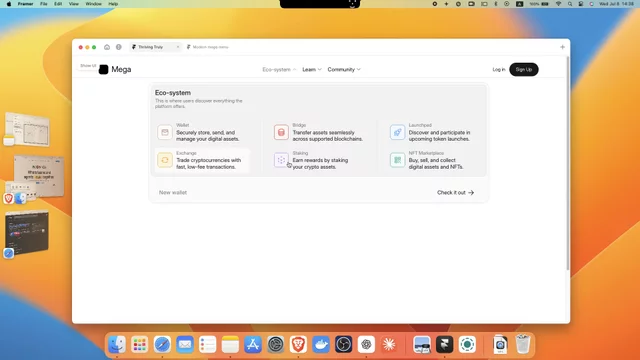Image resolution: width=640 pixels, height=360 pixels.
Task: Close the Thriving Truly tab
Action: 178,47
